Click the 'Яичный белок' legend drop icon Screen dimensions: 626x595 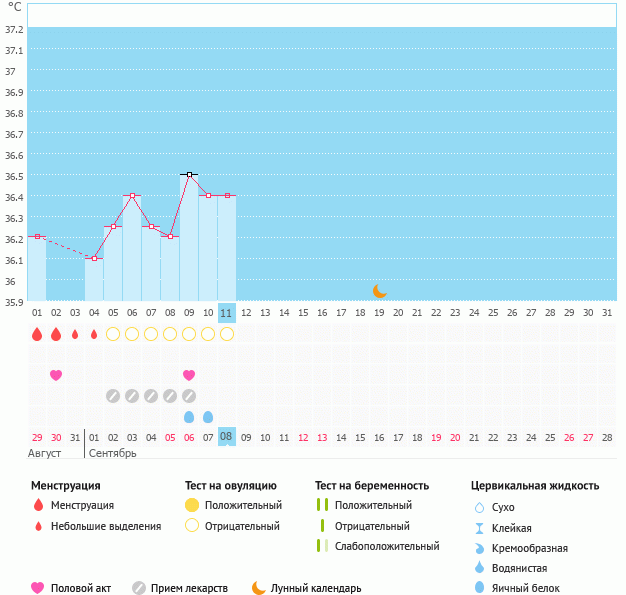pos(480,588)
